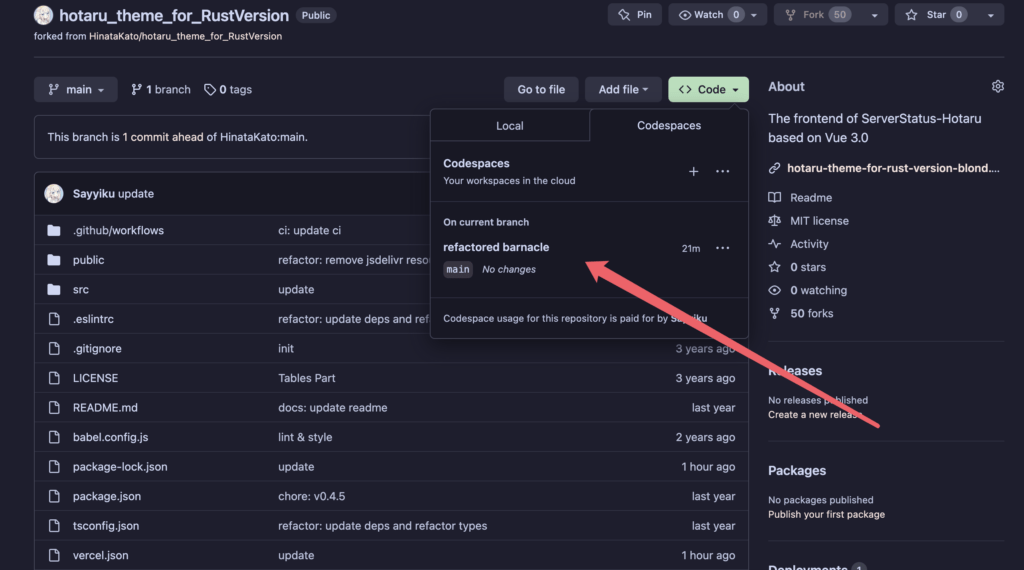1024x570 pixels.
Task: Open the LICENSE file
Action: point(95,378)
